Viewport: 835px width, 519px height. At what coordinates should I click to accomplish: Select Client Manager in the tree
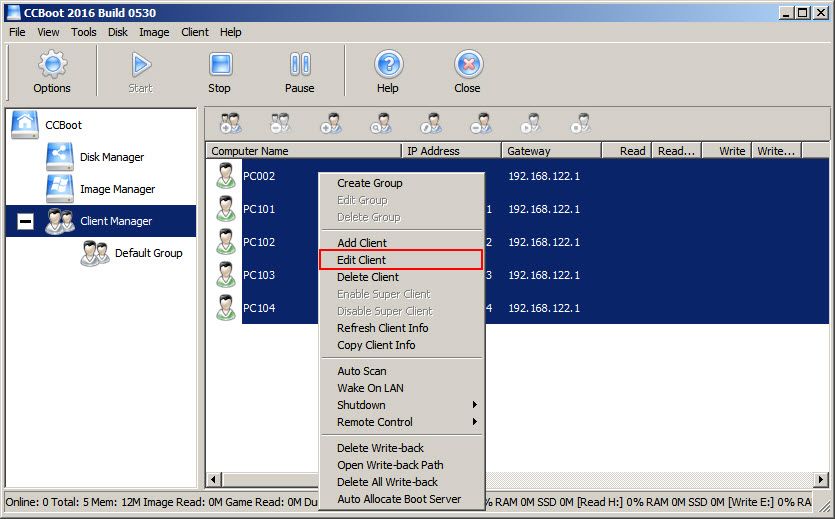116,221
